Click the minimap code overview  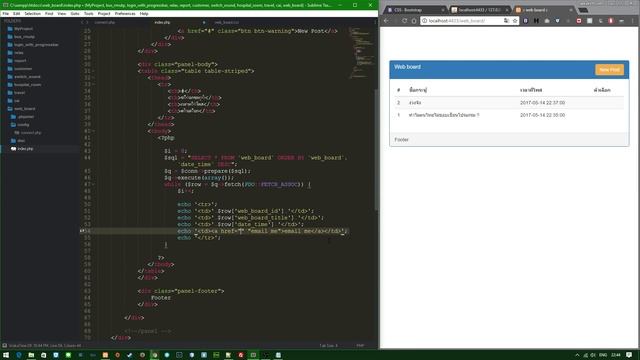(361, 52)
